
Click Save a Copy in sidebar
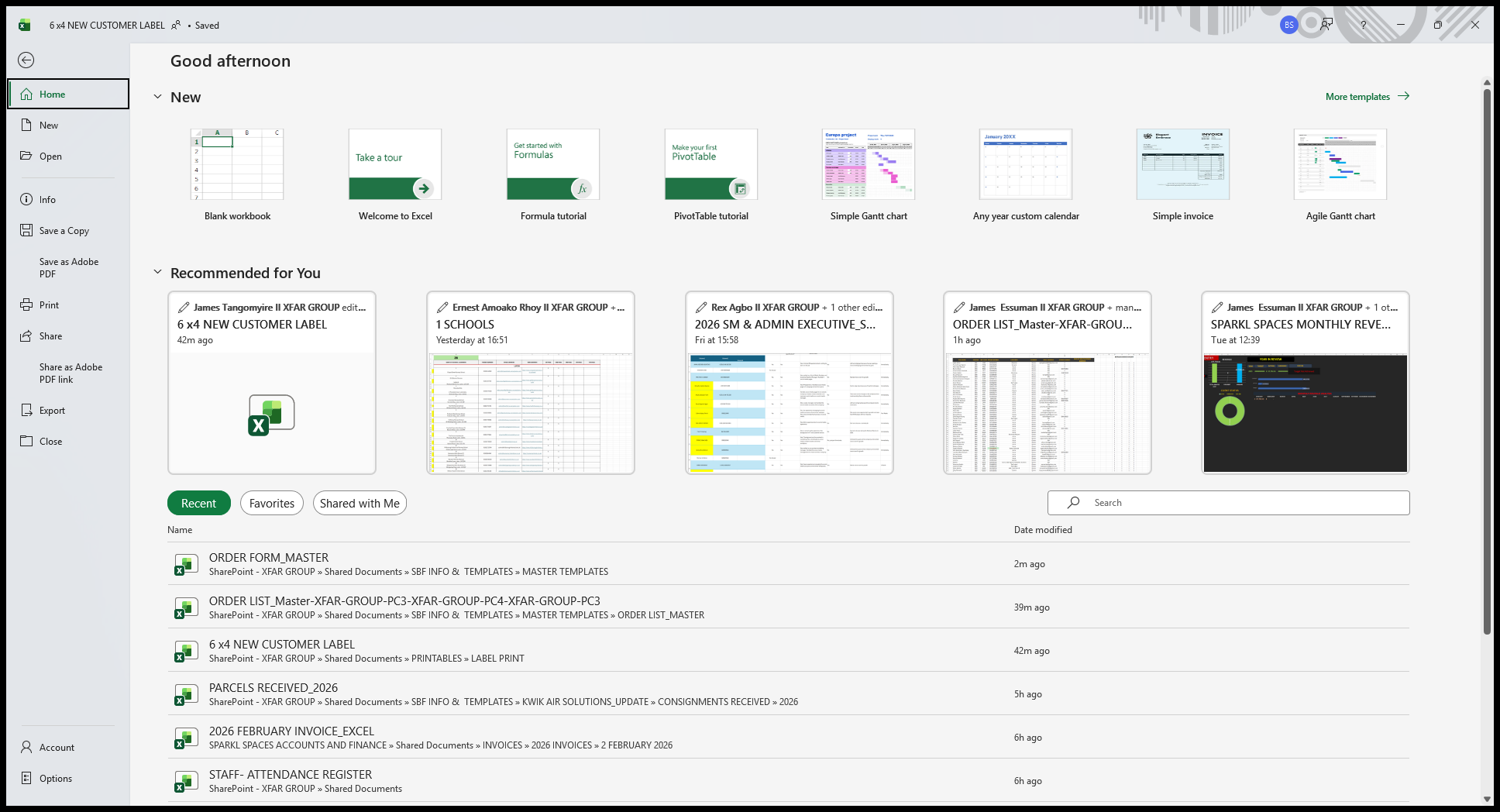coord(64,231)
